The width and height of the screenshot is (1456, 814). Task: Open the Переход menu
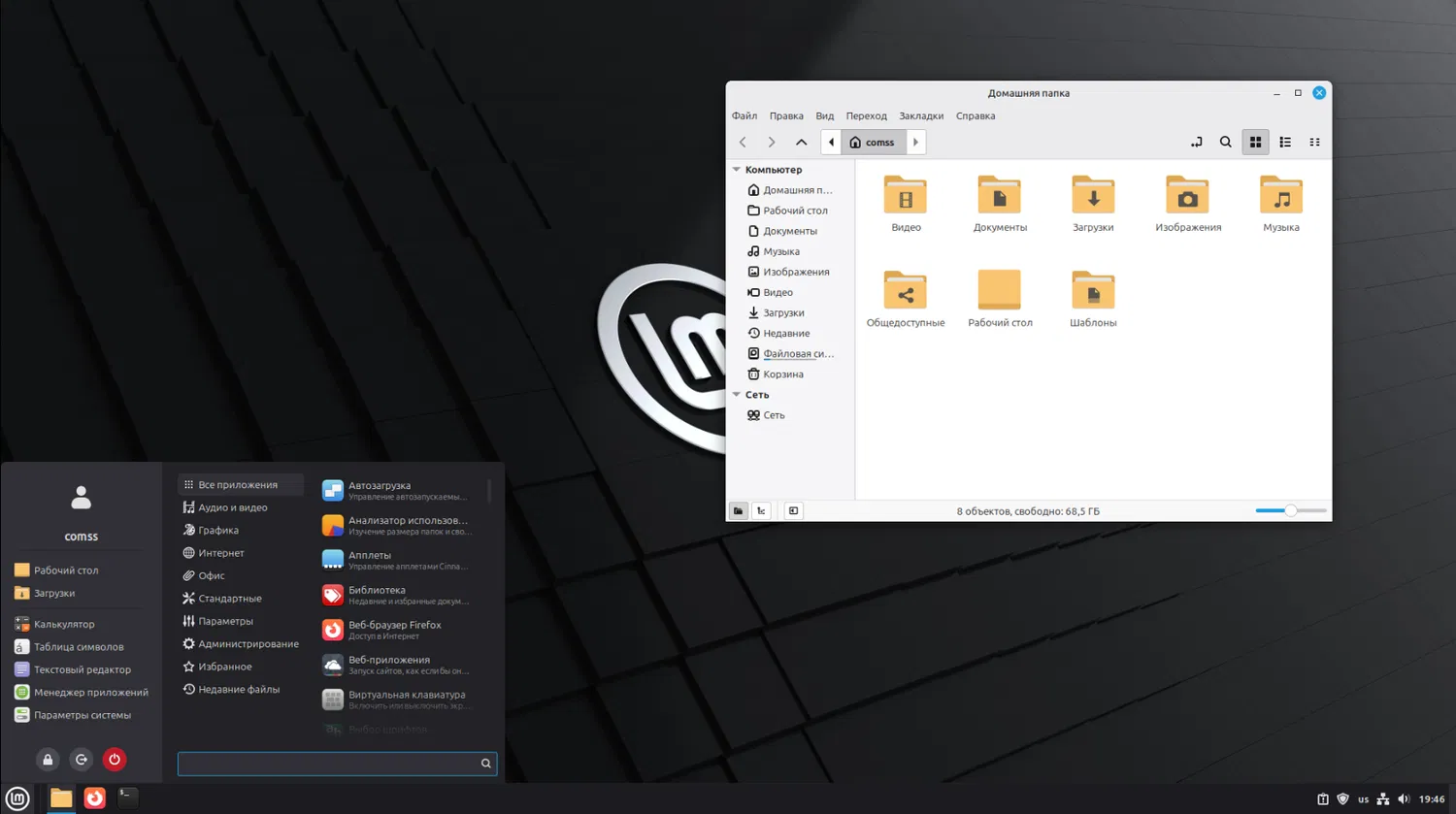click(866, 116)
